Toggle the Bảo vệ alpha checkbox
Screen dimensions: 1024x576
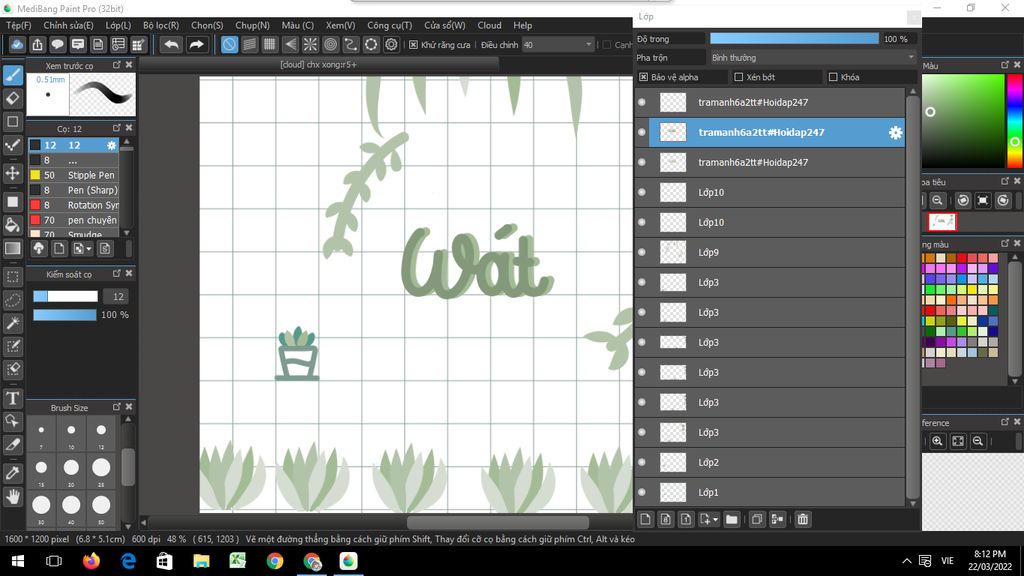point(643,77)
